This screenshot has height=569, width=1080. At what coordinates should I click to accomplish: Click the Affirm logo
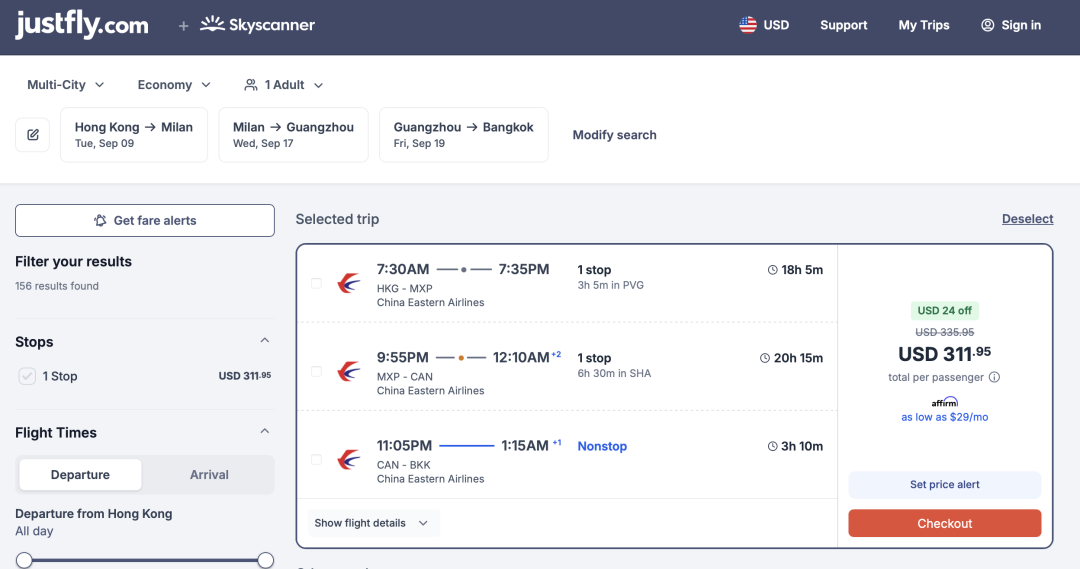tap(944, 402)
